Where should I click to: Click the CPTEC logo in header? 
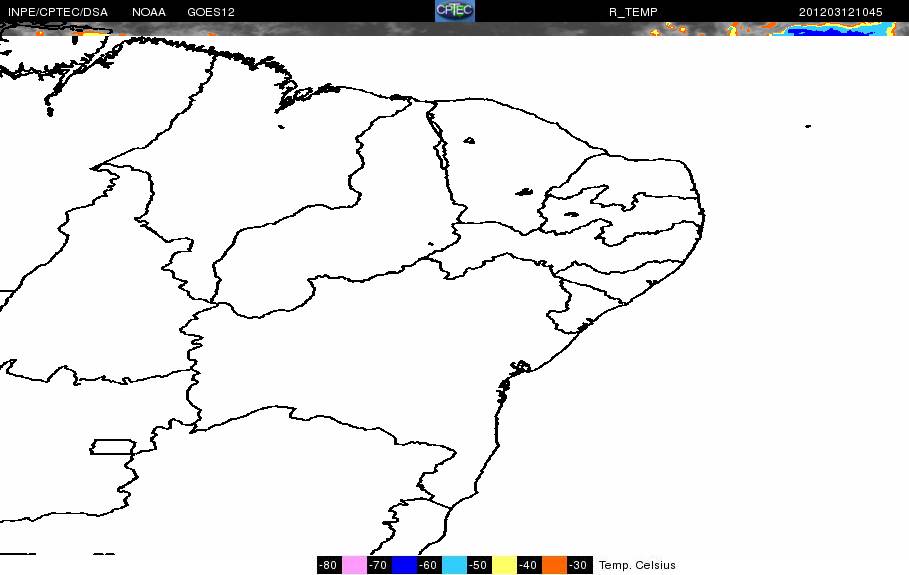pyautogui.click(x=455, y=11)
